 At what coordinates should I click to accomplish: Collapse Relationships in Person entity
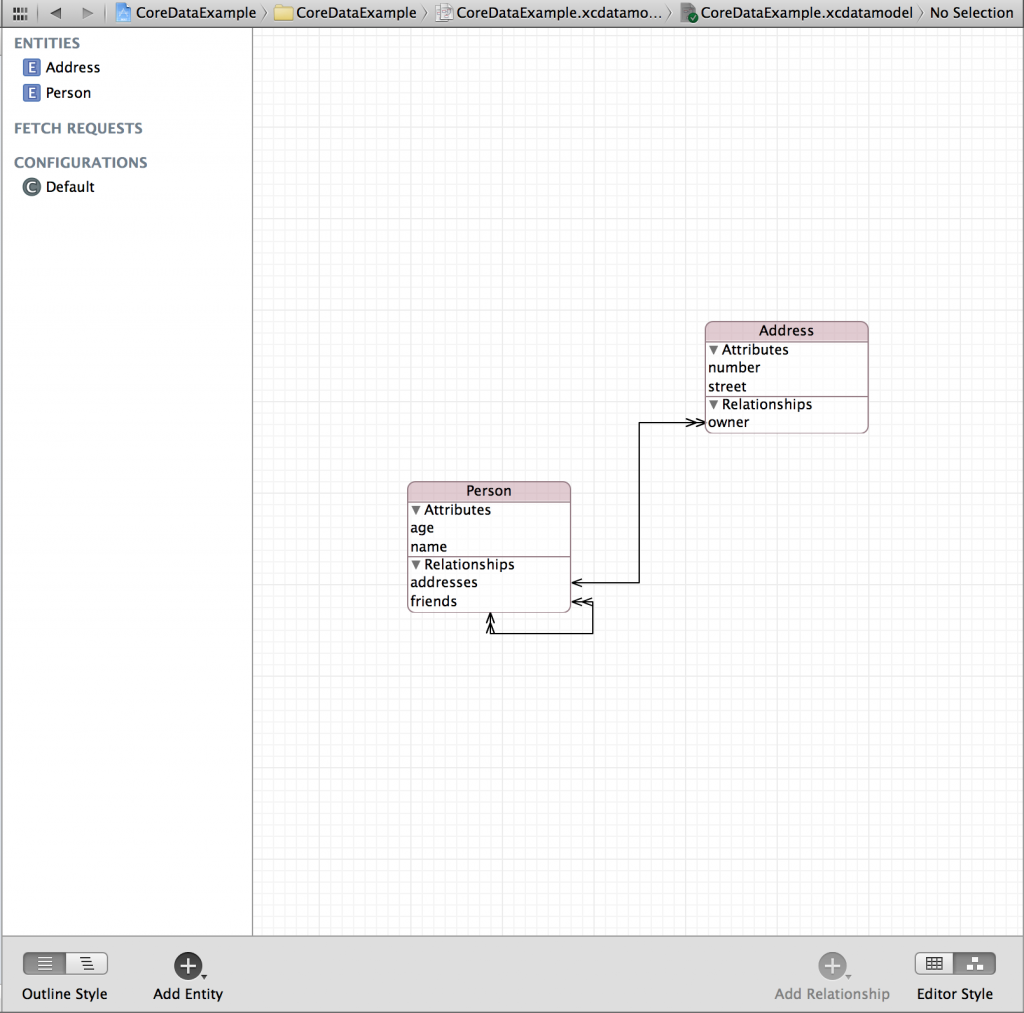[x=416, y=565]
